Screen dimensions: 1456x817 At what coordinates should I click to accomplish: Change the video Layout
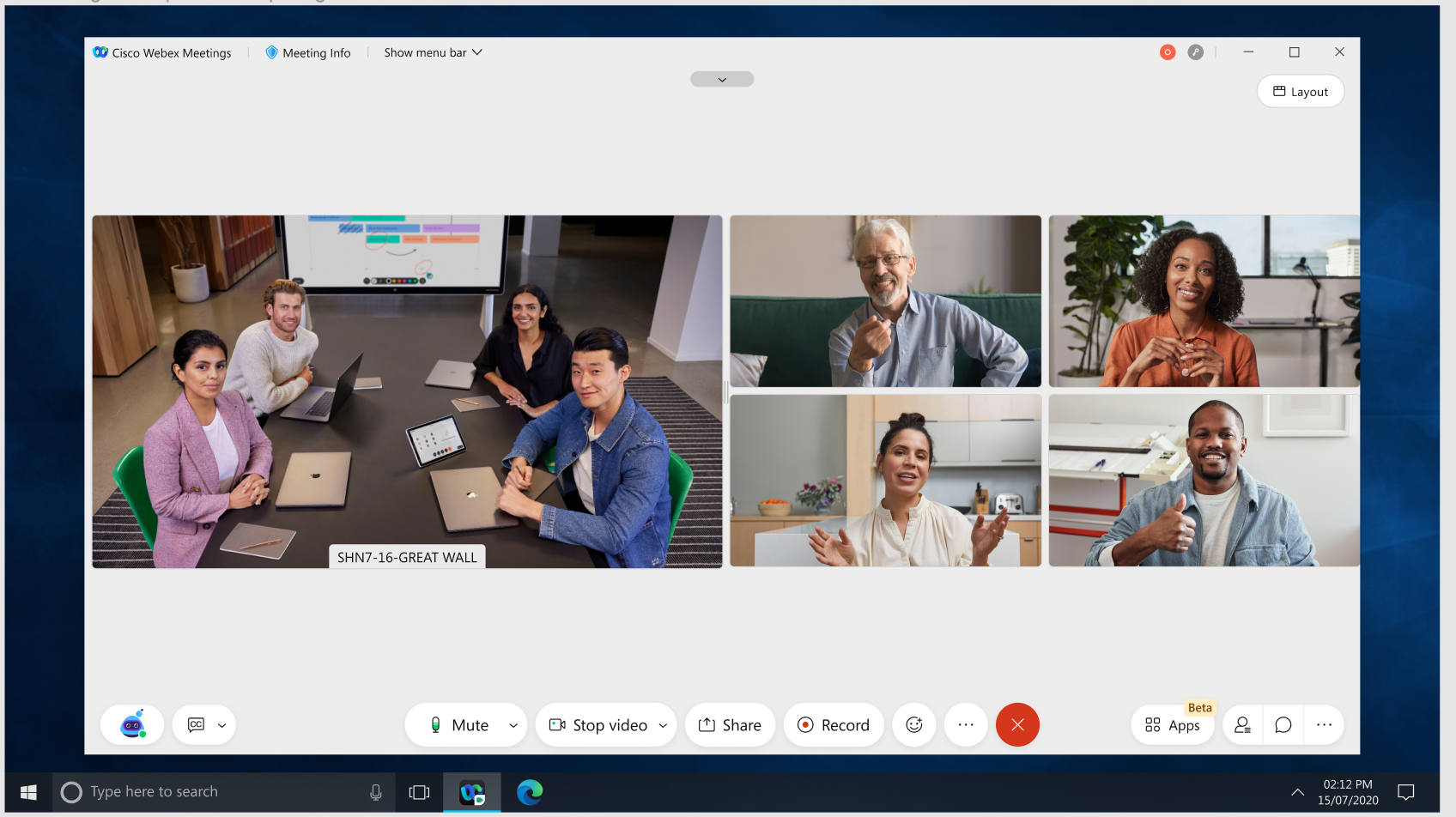1301,92
